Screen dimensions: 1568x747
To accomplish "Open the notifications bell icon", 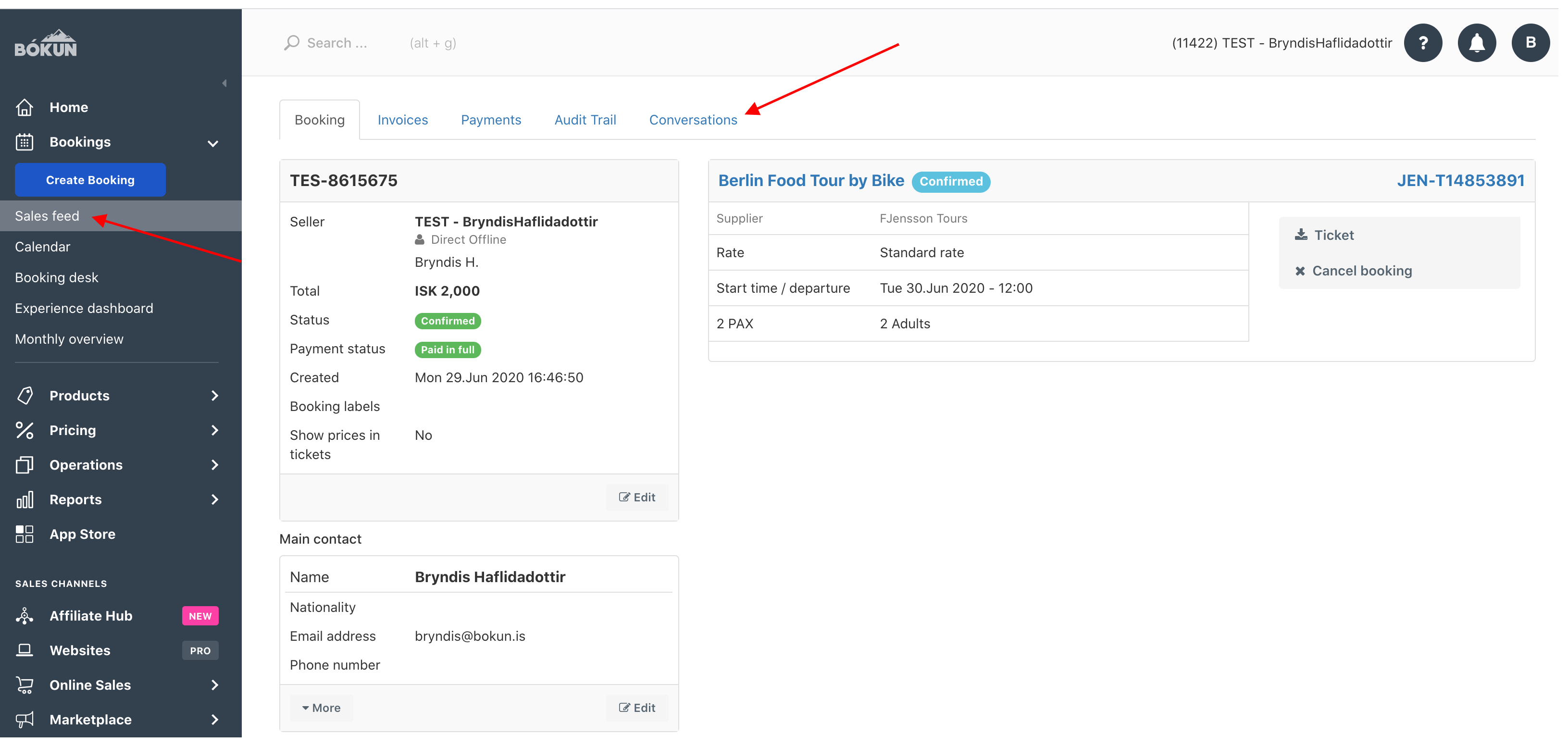I will coord(1477,43).
